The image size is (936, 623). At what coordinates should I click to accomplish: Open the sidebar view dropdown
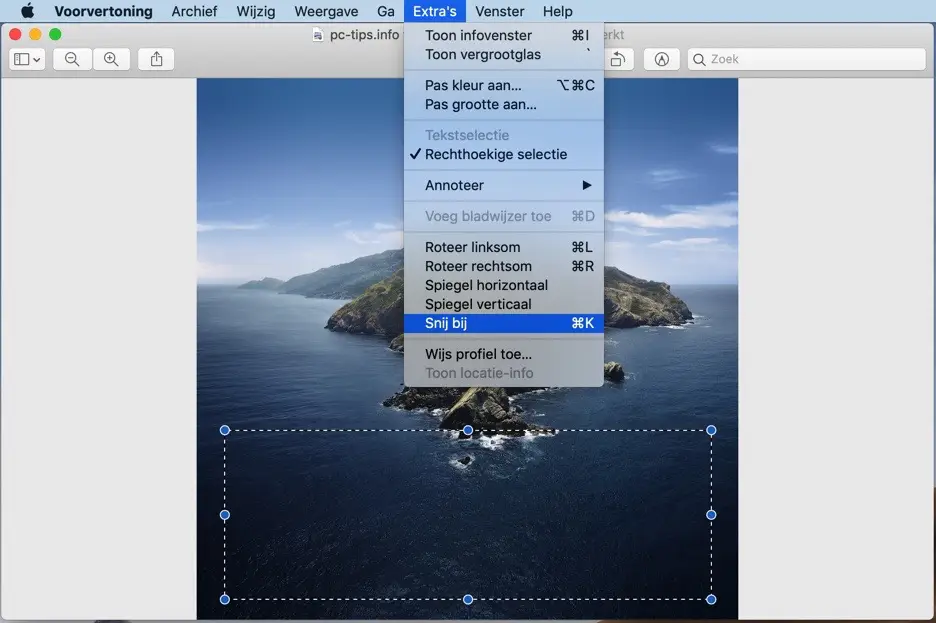coord(27,59)
